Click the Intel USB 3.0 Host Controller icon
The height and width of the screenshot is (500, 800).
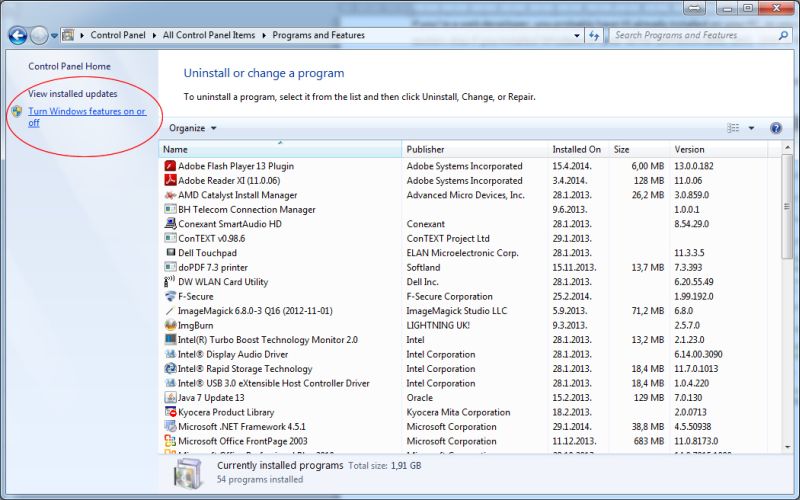170,383
